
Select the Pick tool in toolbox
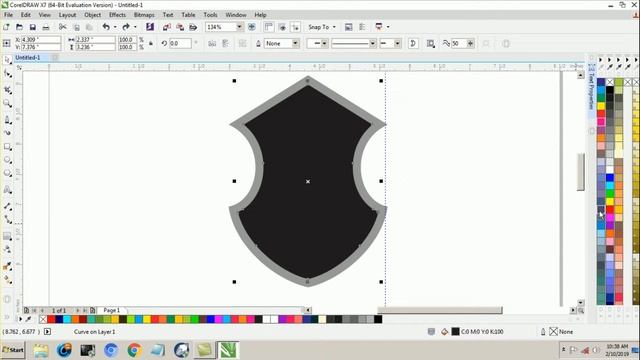[x=7, y=60]
